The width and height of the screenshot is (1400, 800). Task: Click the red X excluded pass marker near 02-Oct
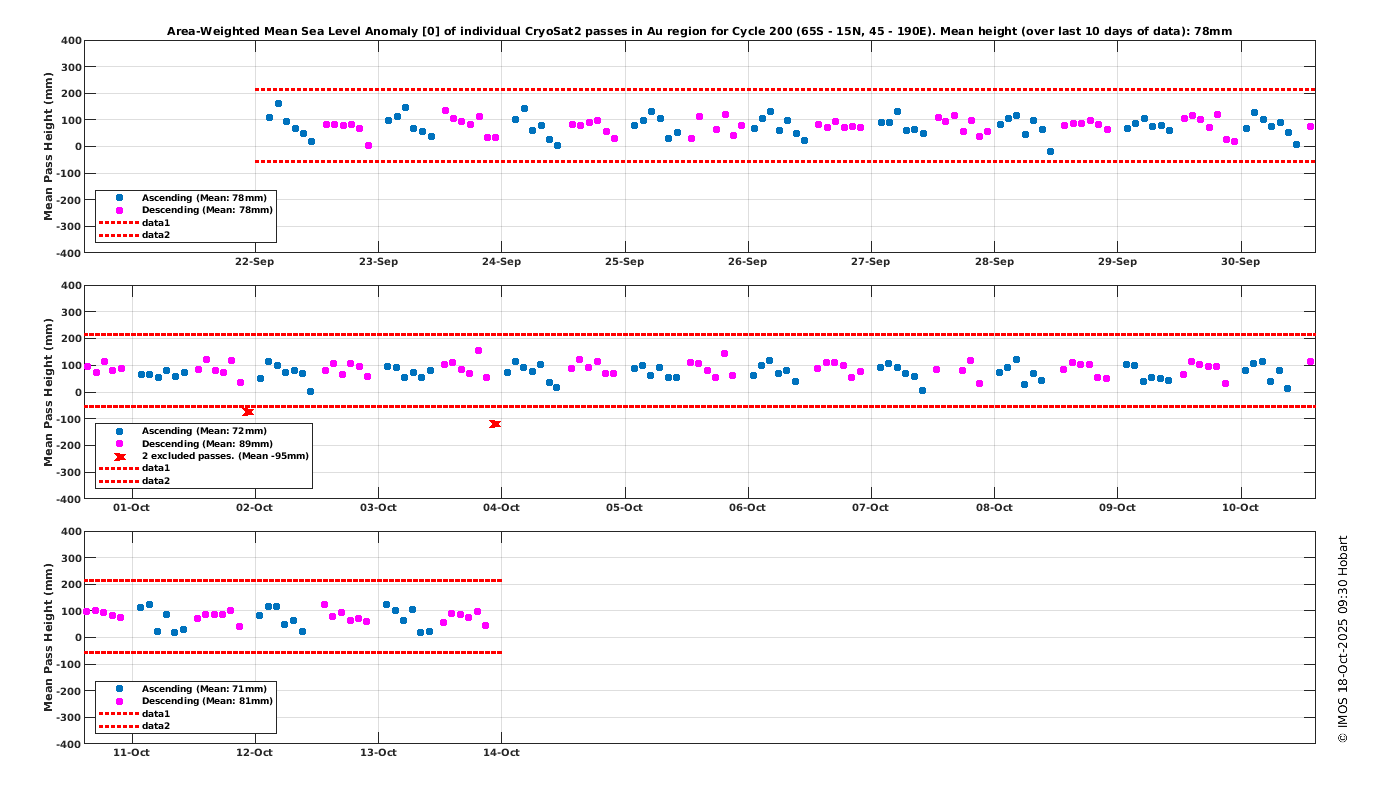click(248, 411)
